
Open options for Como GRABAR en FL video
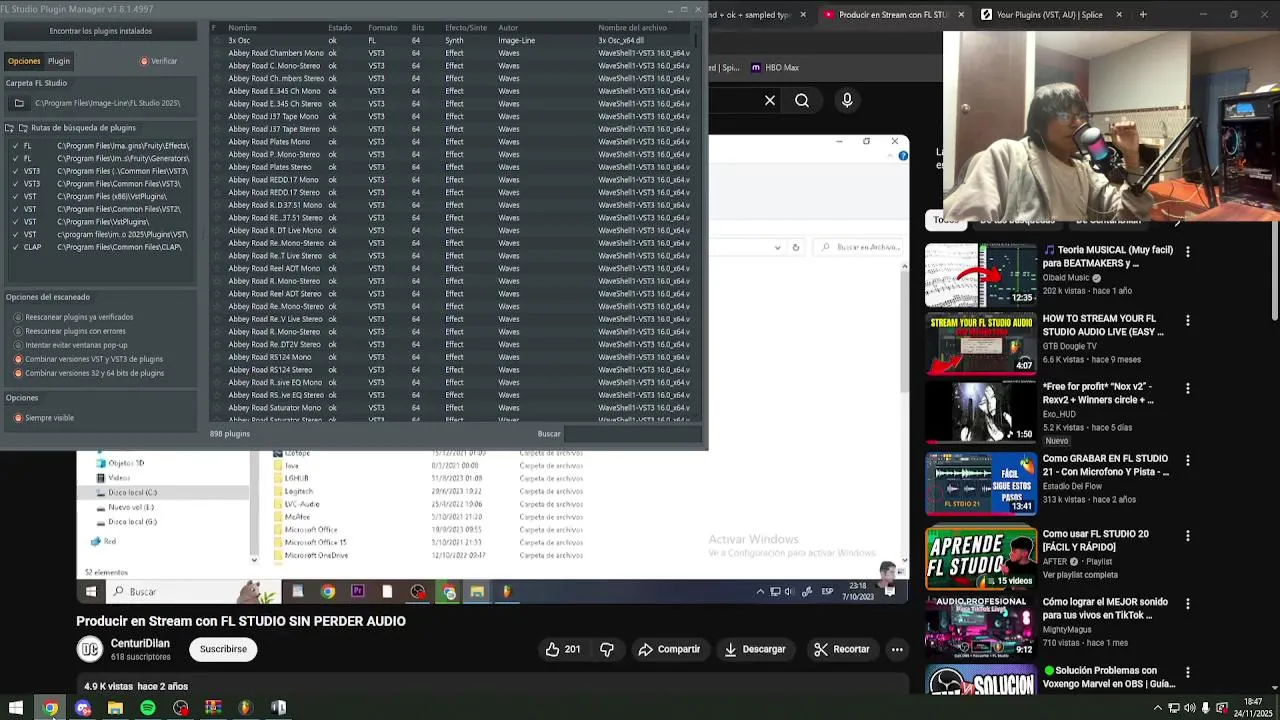1188,460
